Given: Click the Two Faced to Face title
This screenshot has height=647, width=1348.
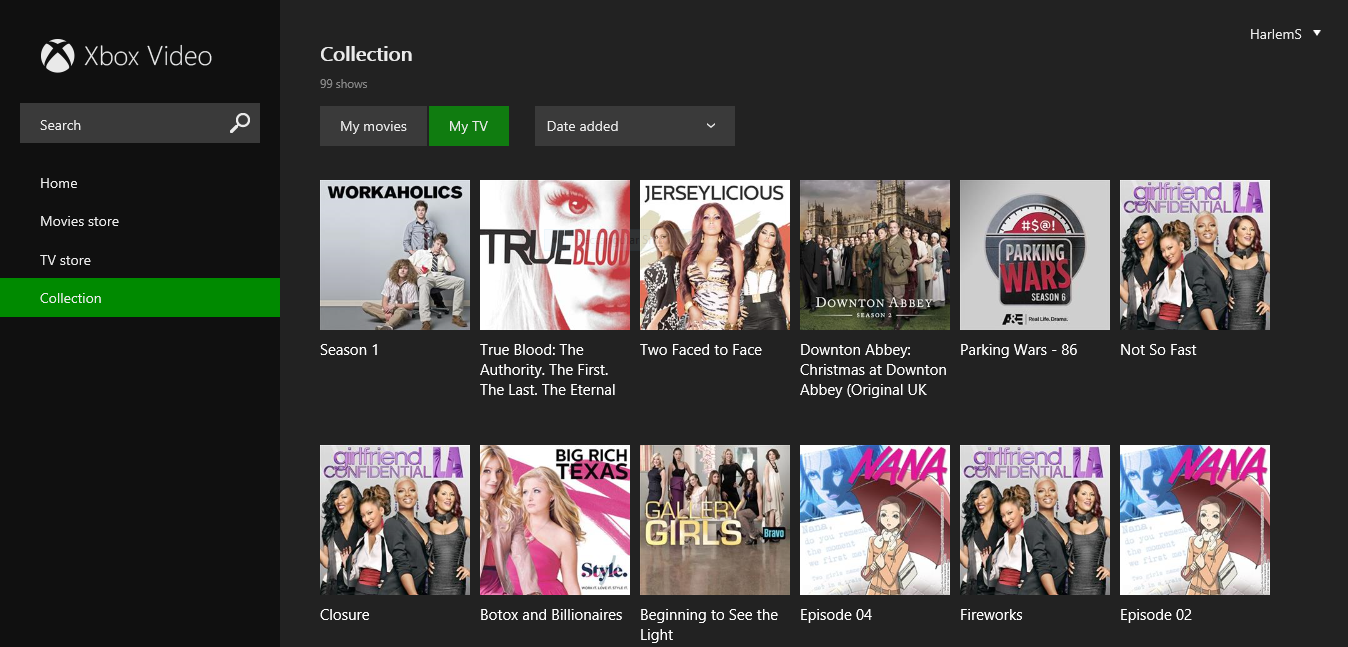Looking at the screenshot, I should [701, 350].
